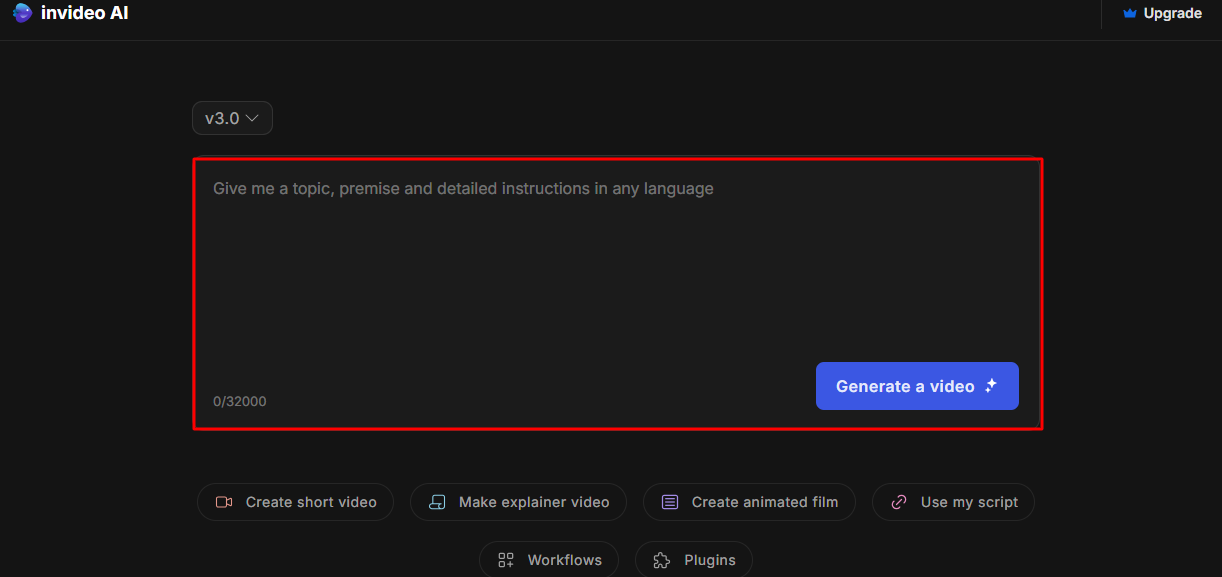Choose Create short video
This screenshot has height=577, width=1222.
295,502
